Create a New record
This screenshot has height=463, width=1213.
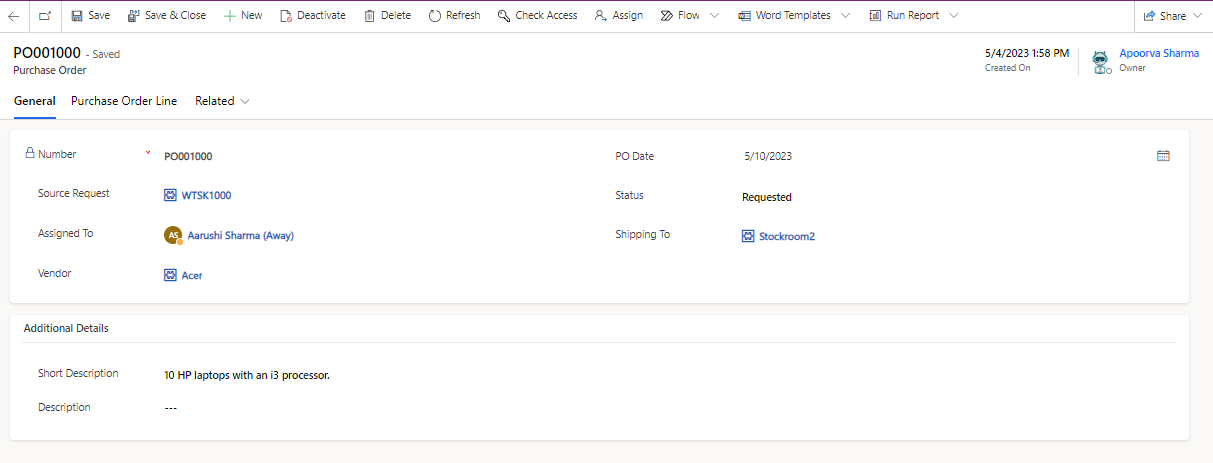pyautogui.click(x=242, y=16)
